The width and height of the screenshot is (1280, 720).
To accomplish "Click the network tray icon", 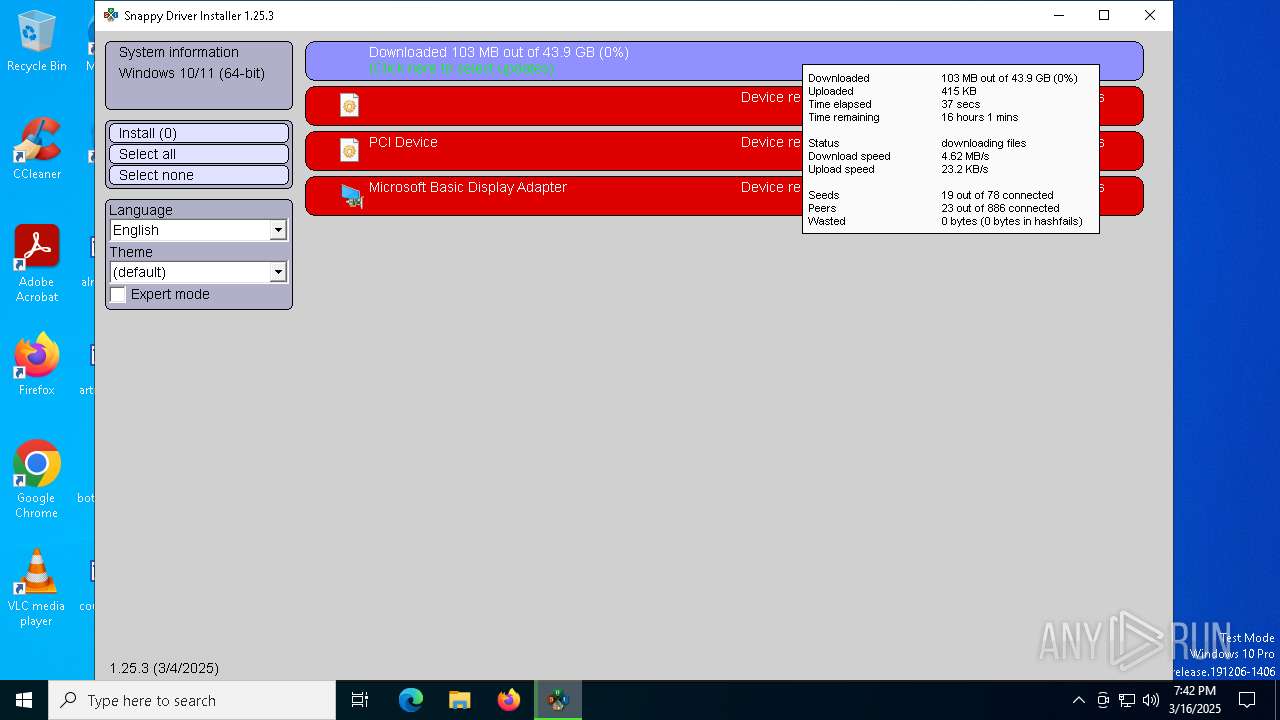I will [1127, 700].
